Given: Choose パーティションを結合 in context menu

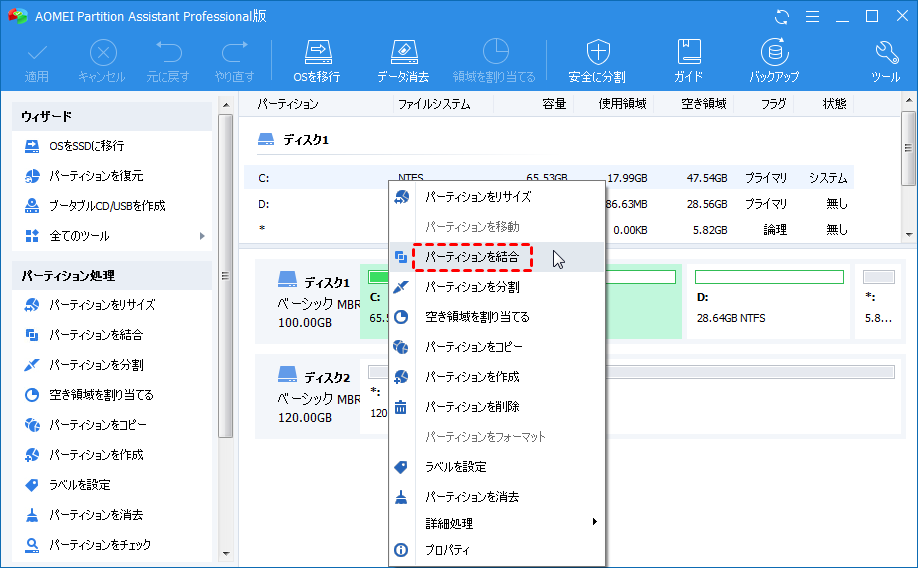Looking at the screenshot, I should coord(497,257).
